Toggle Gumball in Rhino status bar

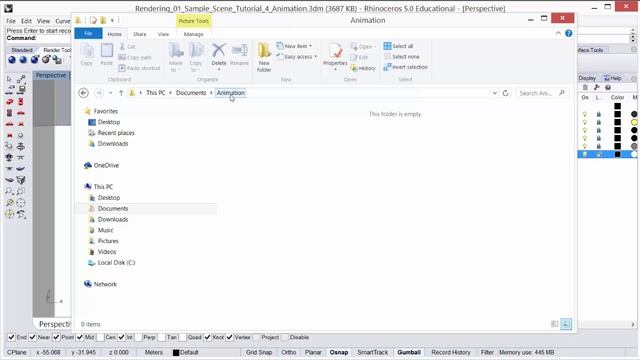click(x=409, y=352)
